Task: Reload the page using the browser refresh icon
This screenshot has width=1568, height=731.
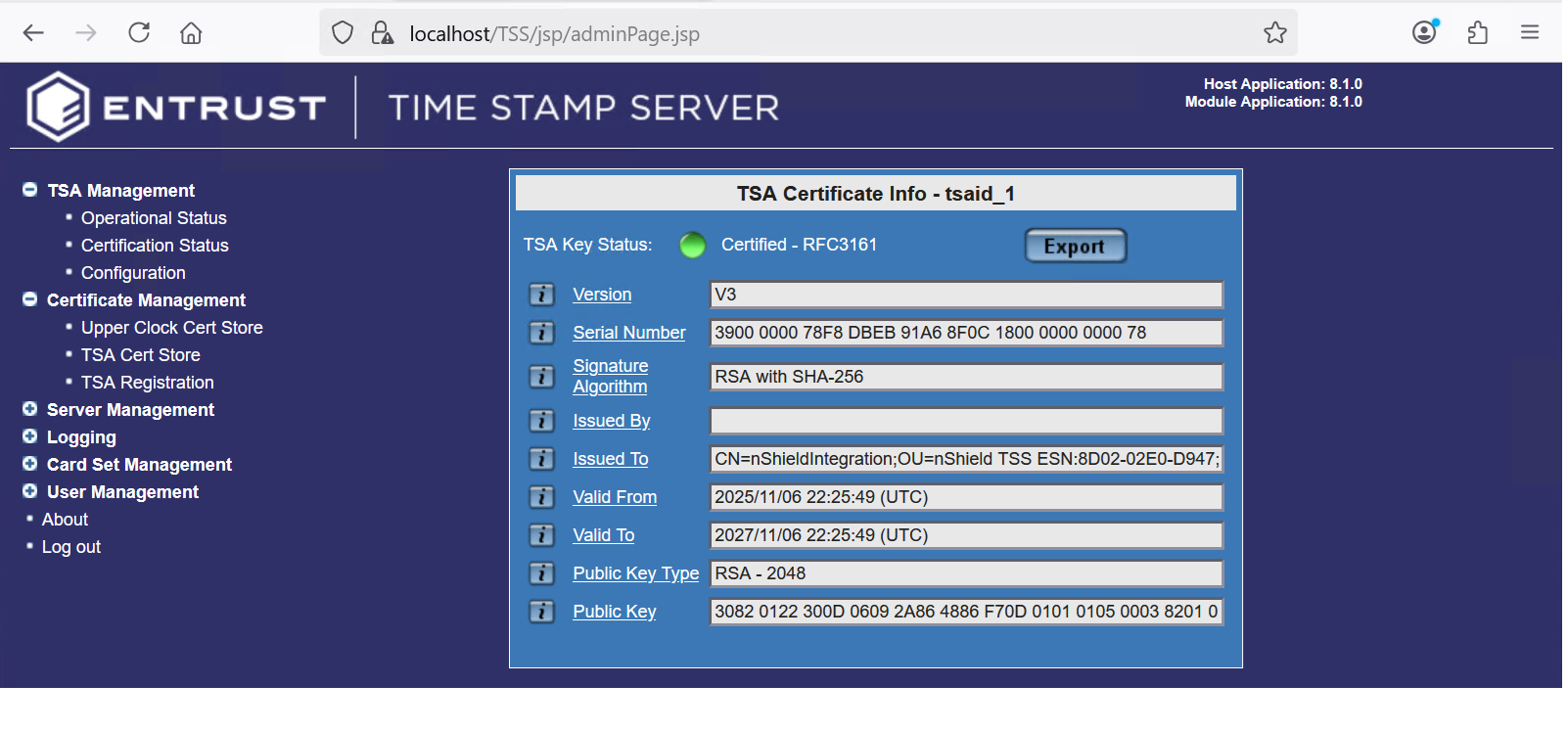Action: 139,33
